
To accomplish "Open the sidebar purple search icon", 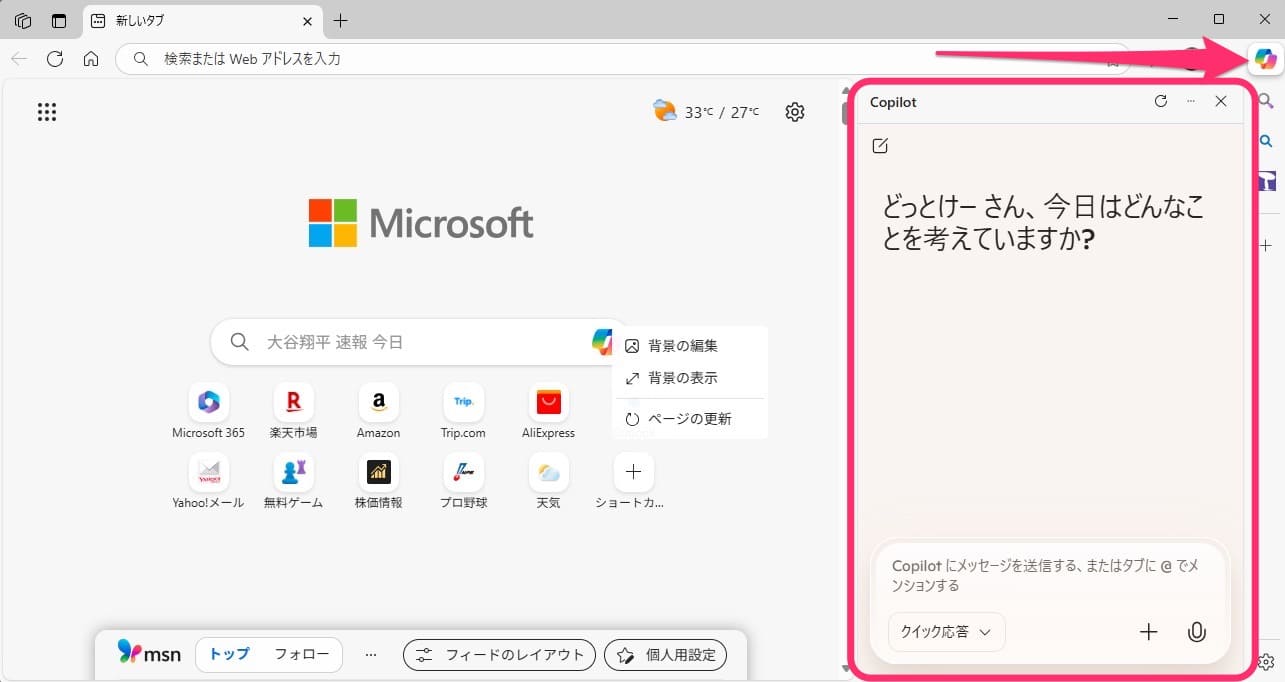I will click(x=1266, y=101).
